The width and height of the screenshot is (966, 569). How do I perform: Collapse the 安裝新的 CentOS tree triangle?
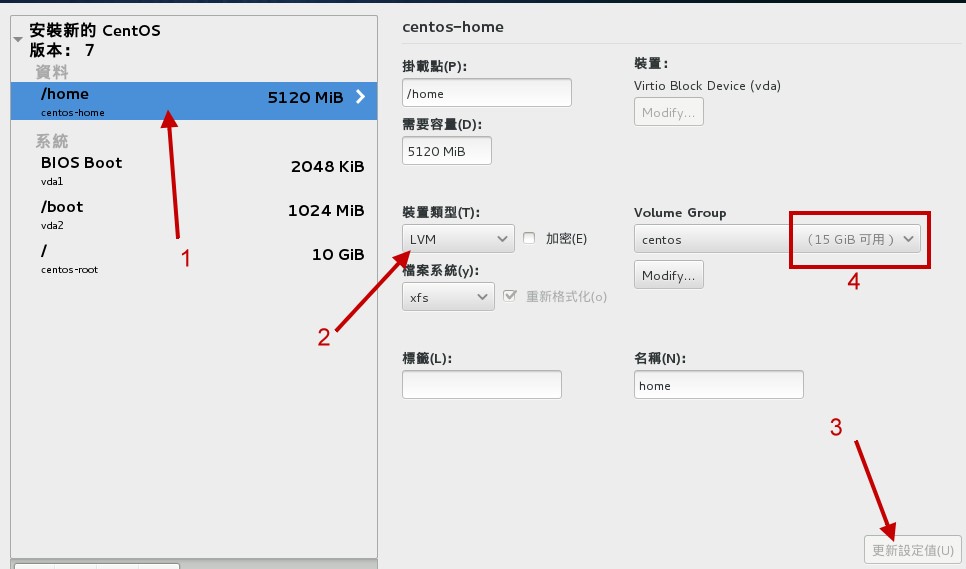18,40
